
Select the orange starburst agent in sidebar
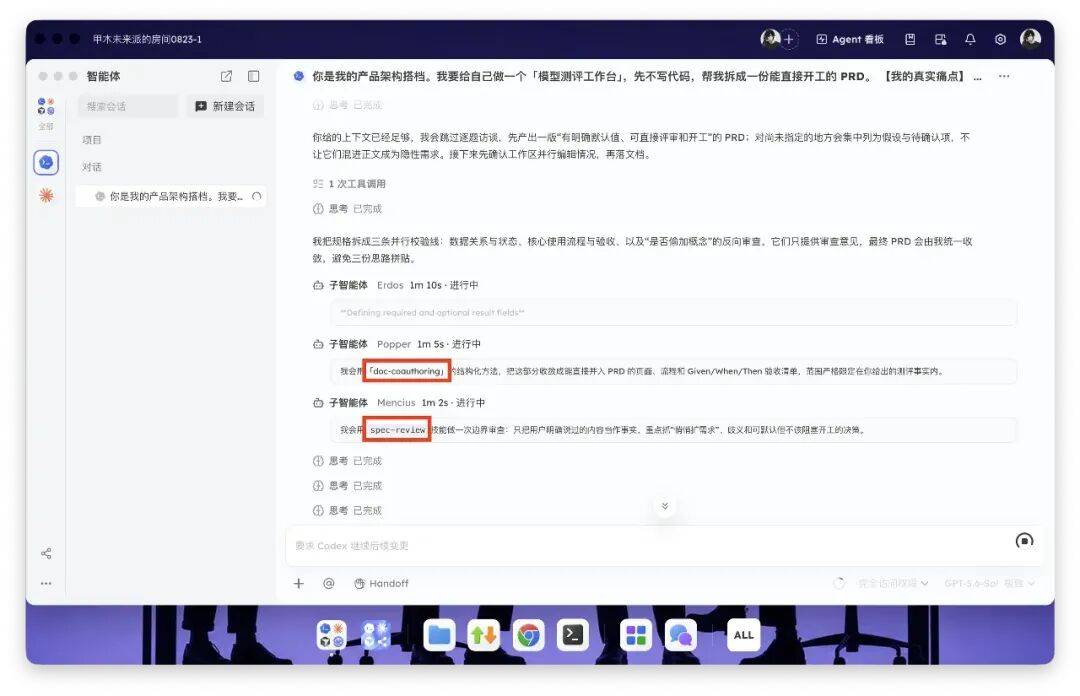click(x=46, y=195)
